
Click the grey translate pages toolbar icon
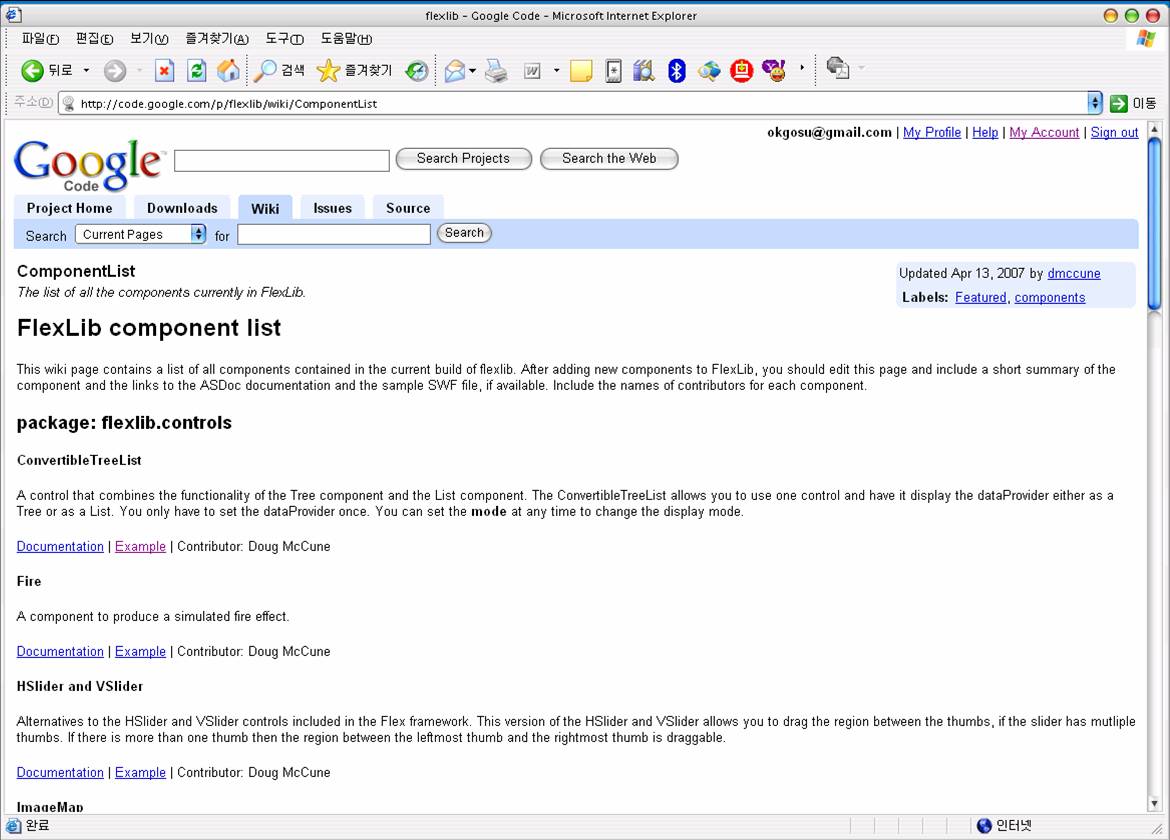coord(838,69)
